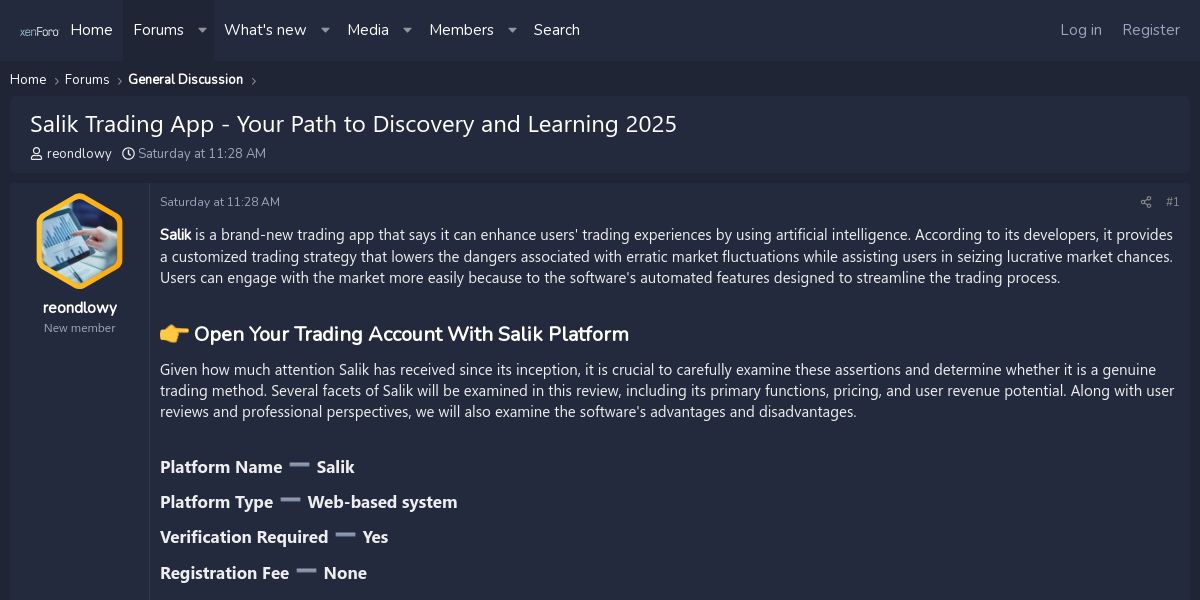Click the Log in link
This screenshot has width=1200, height=600.
pyautogui.click(x=1081, y=30)
